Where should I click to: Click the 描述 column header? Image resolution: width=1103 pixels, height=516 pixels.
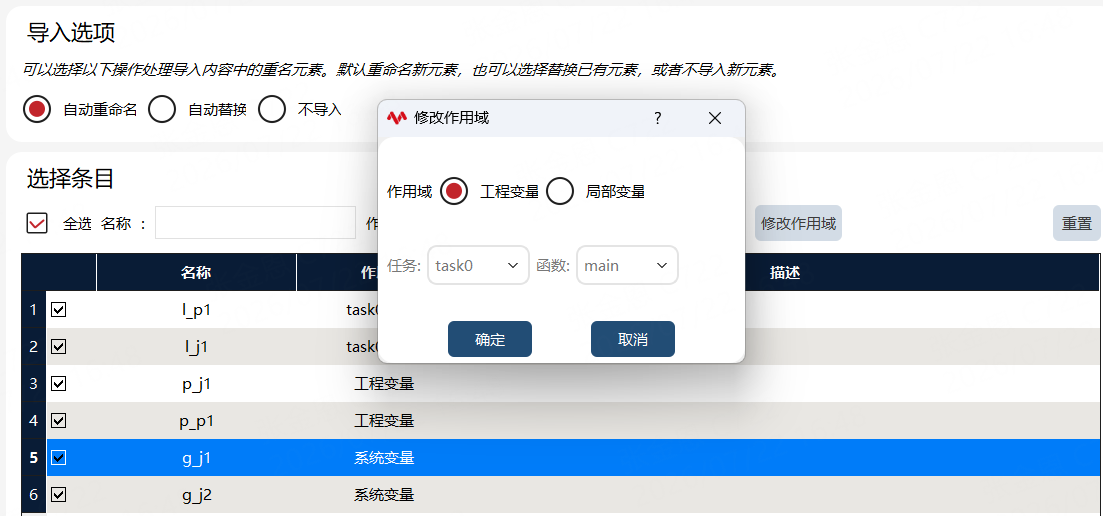tap(784, 273)
